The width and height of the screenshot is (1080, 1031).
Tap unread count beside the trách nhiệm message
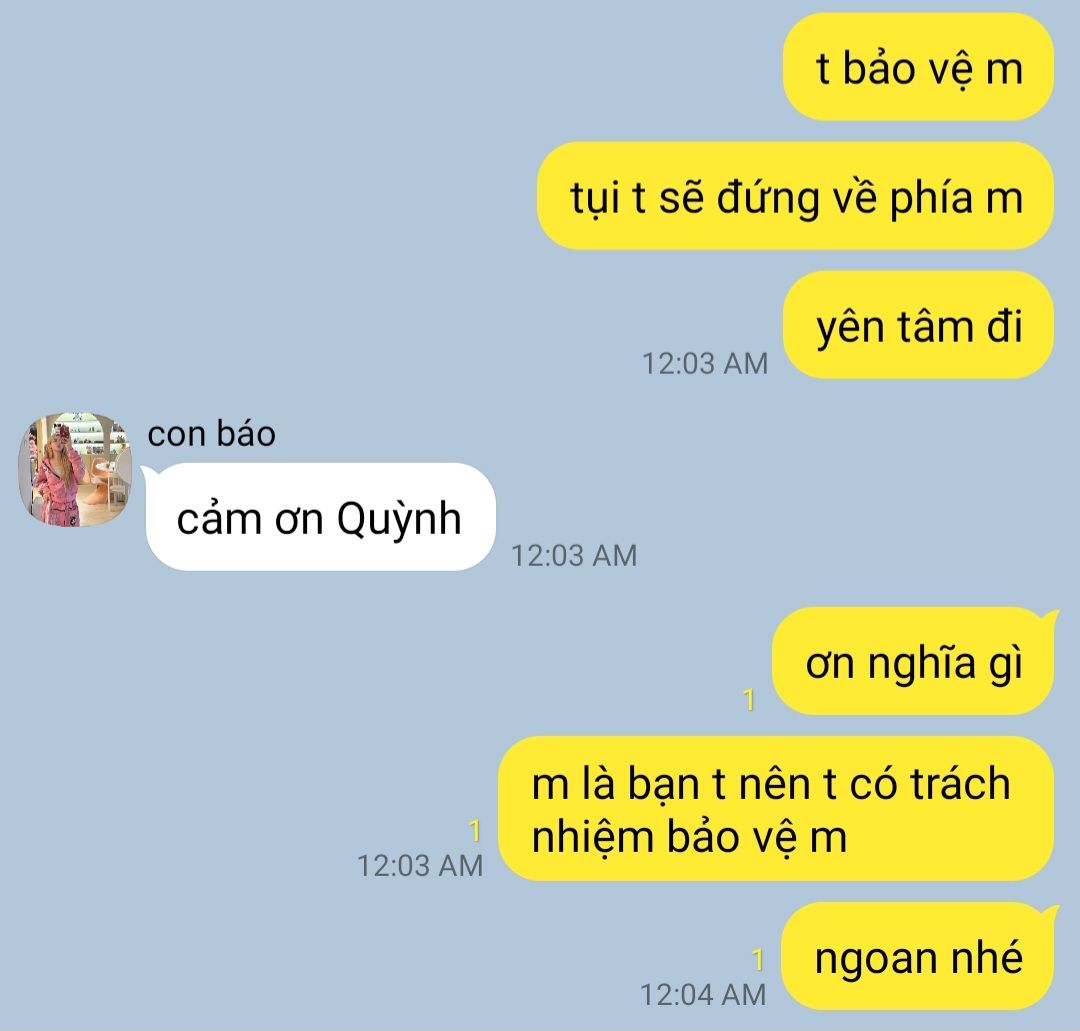(475, 831)
